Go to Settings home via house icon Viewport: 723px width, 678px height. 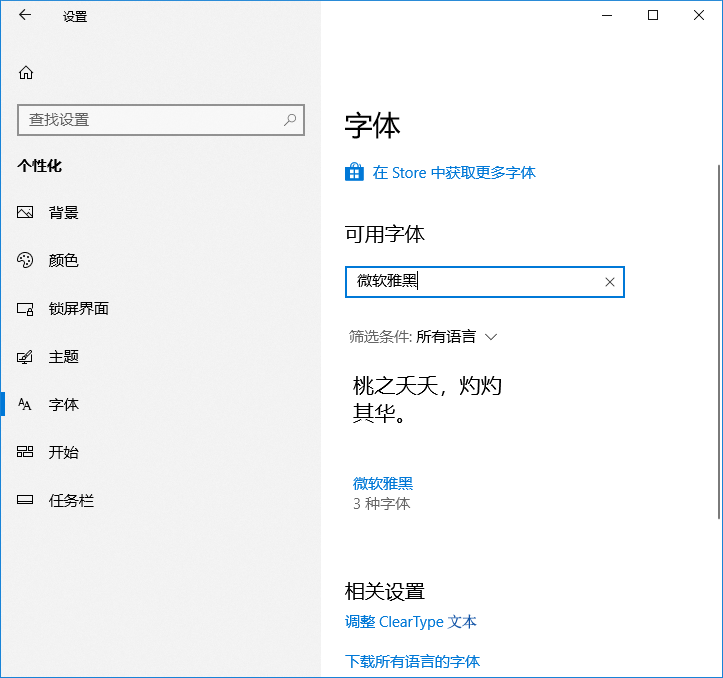tap(26, 72)
